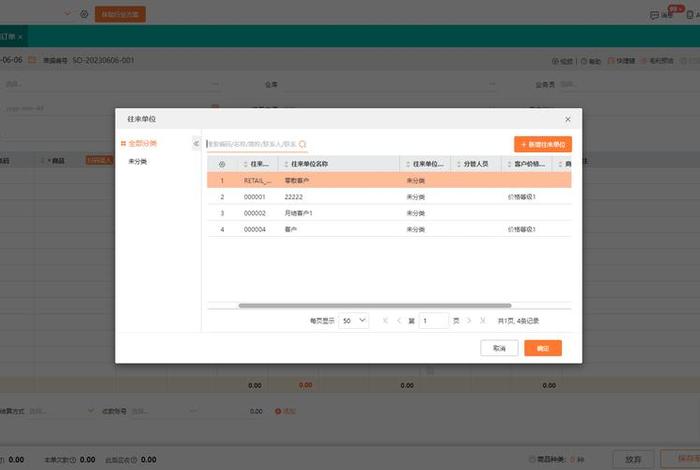
Task: Select the 未分类 category in the sidebar tree
Action: (x=138, y=162)
